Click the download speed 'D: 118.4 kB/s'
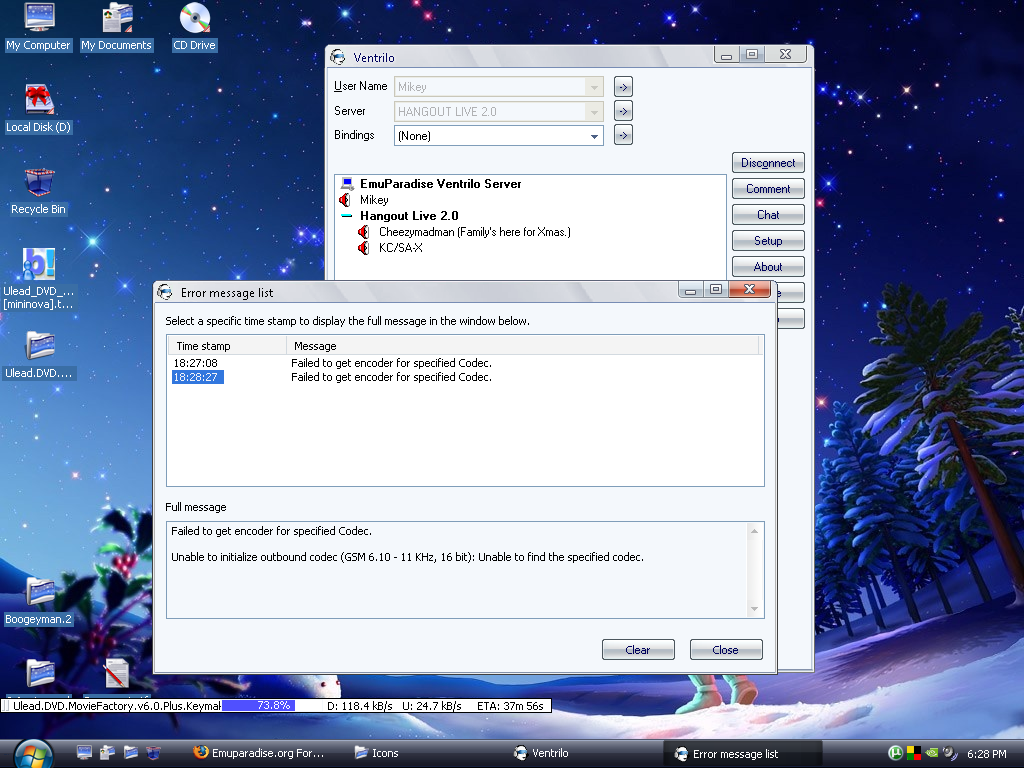1024x768 pixels. click(x=359, y=705)
